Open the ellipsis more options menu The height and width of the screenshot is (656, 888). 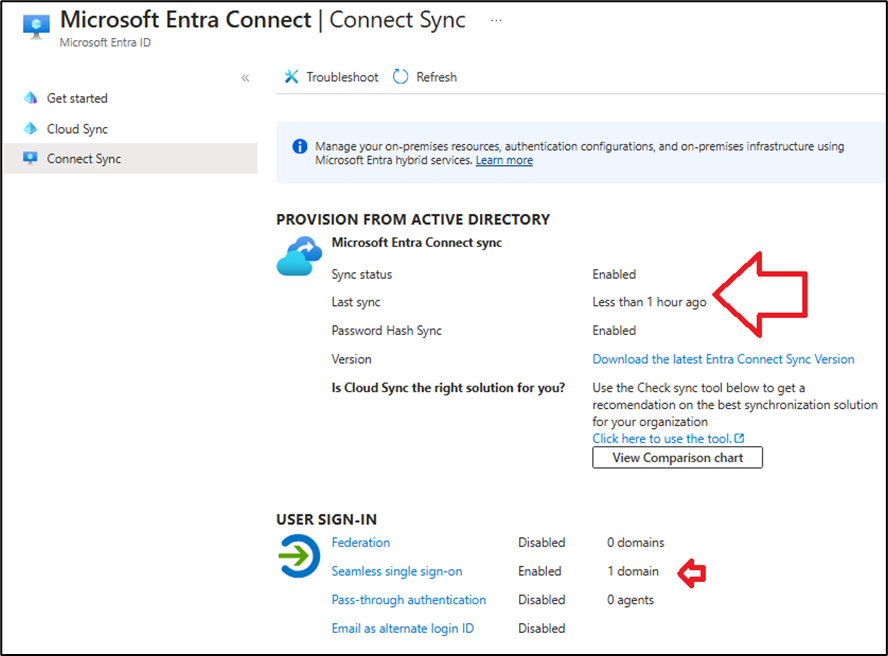tap(496, 20)
